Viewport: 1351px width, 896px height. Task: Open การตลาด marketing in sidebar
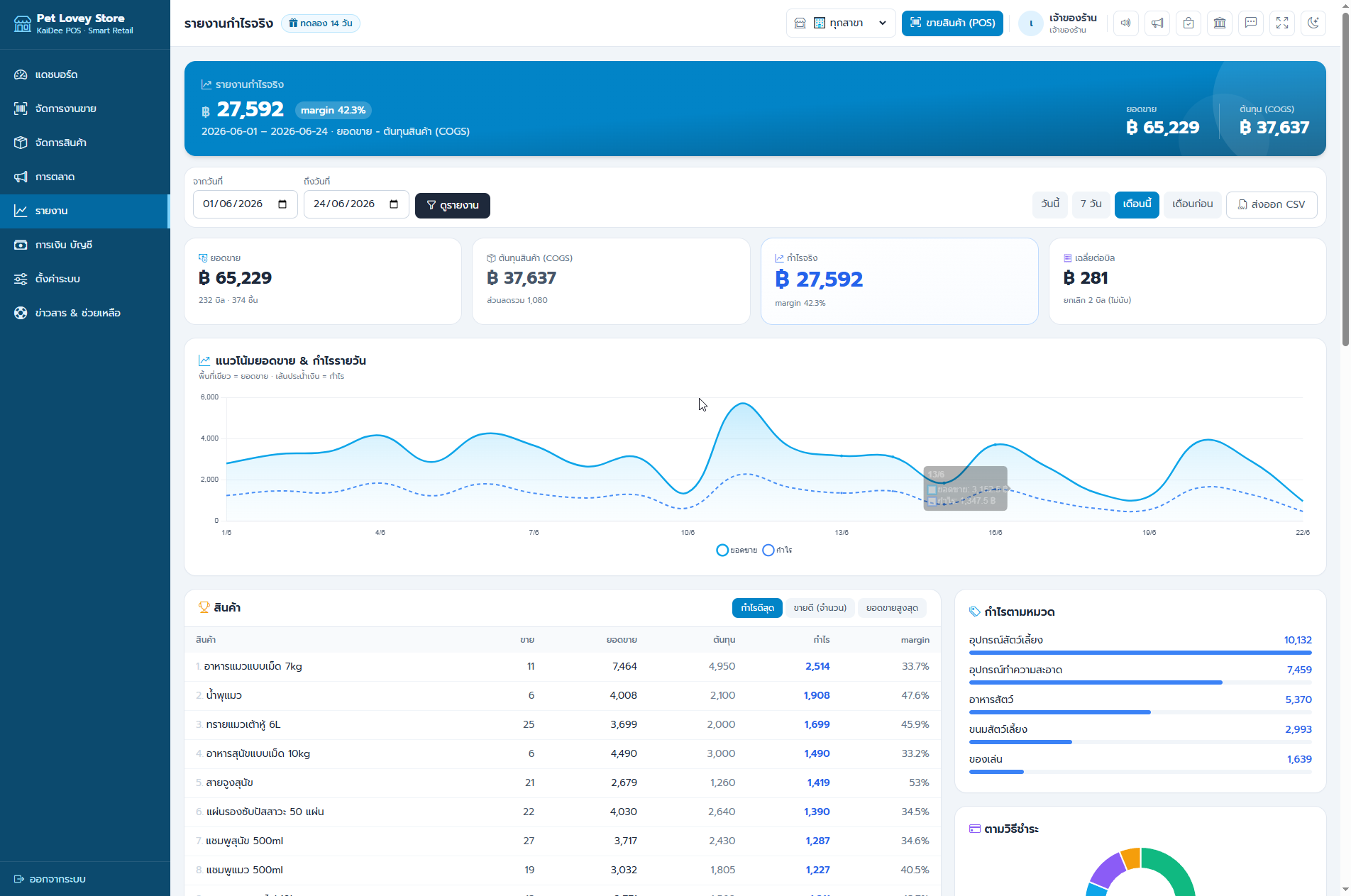(84, 177)
